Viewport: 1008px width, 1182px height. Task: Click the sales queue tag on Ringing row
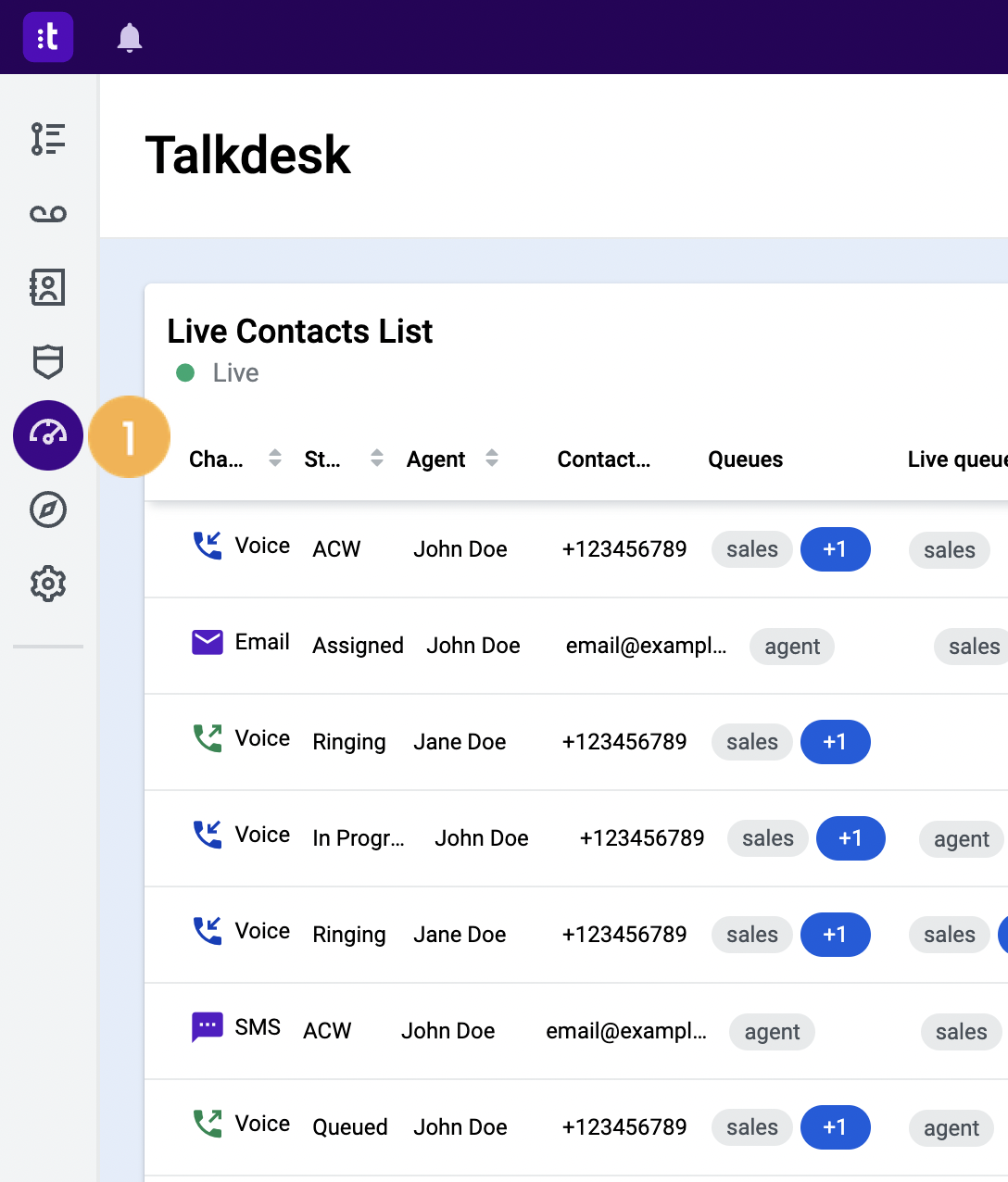coord(751,742)
